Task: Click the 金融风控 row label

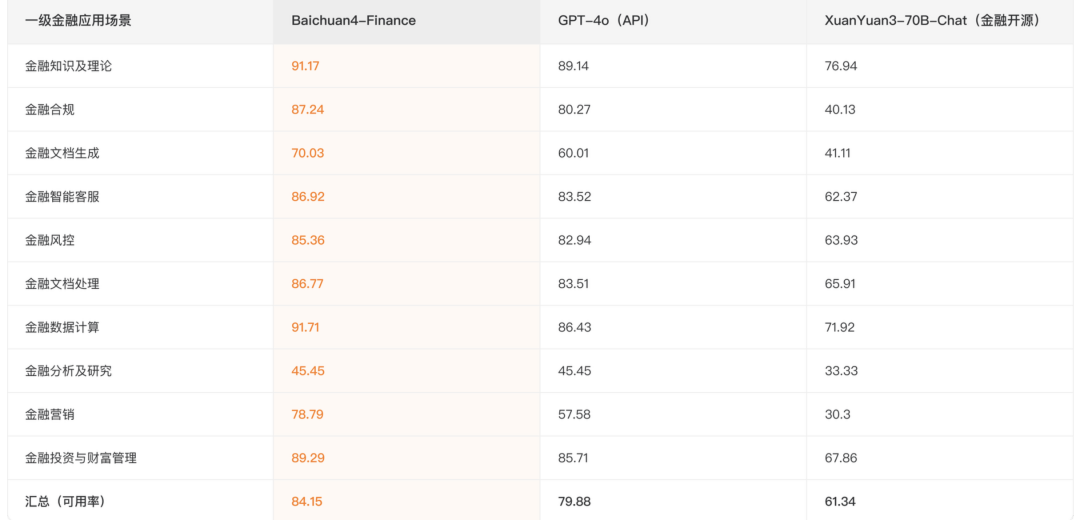Action: [x=50, y=240]
